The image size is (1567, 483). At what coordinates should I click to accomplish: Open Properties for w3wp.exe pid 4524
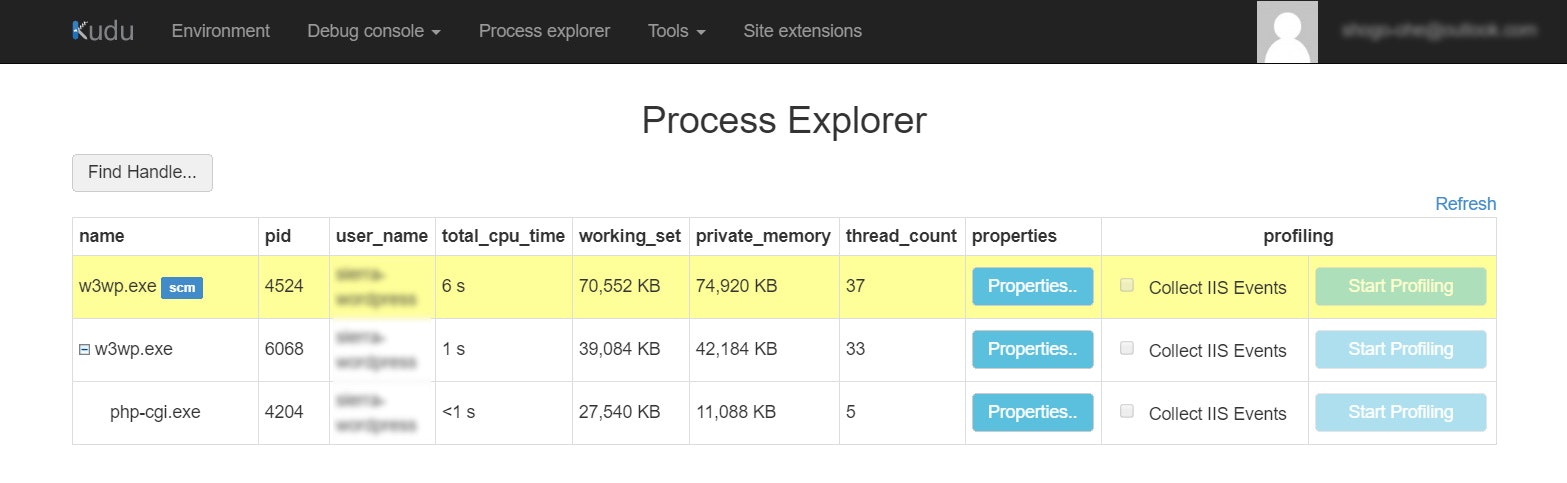pyautogui.click(x=1032, y=286)
